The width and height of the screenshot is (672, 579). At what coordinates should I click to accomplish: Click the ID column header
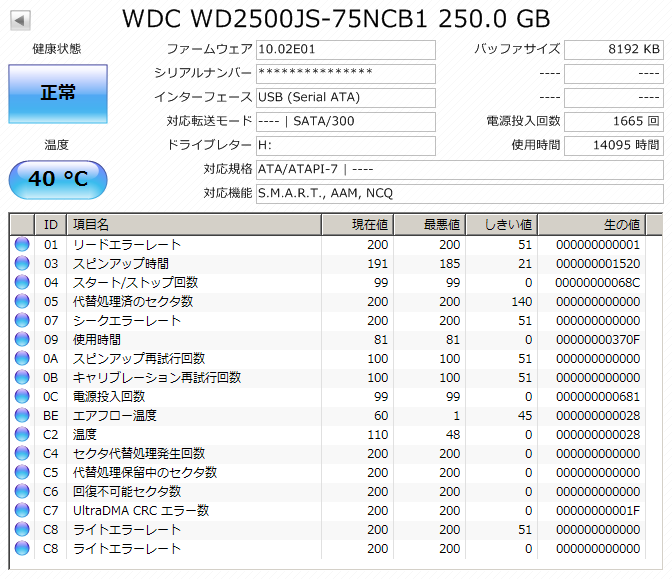pos(51,225)
